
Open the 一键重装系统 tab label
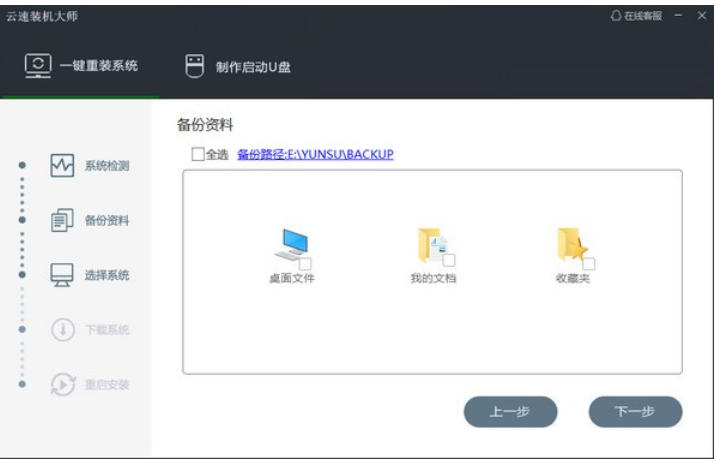(x=99, y=66)
